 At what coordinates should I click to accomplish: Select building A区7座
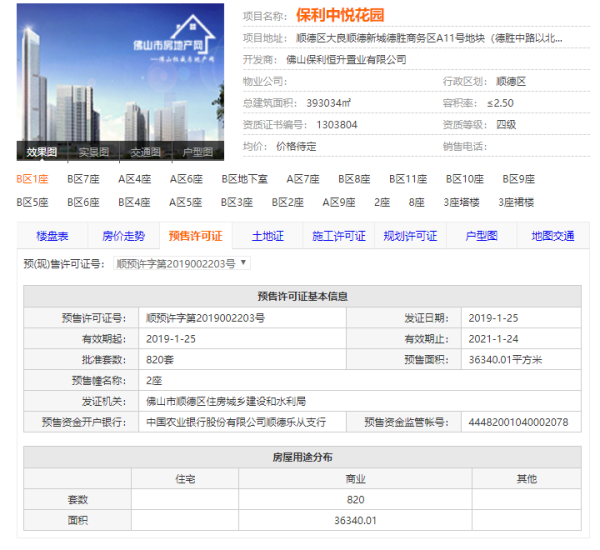[x=303, y=179]
